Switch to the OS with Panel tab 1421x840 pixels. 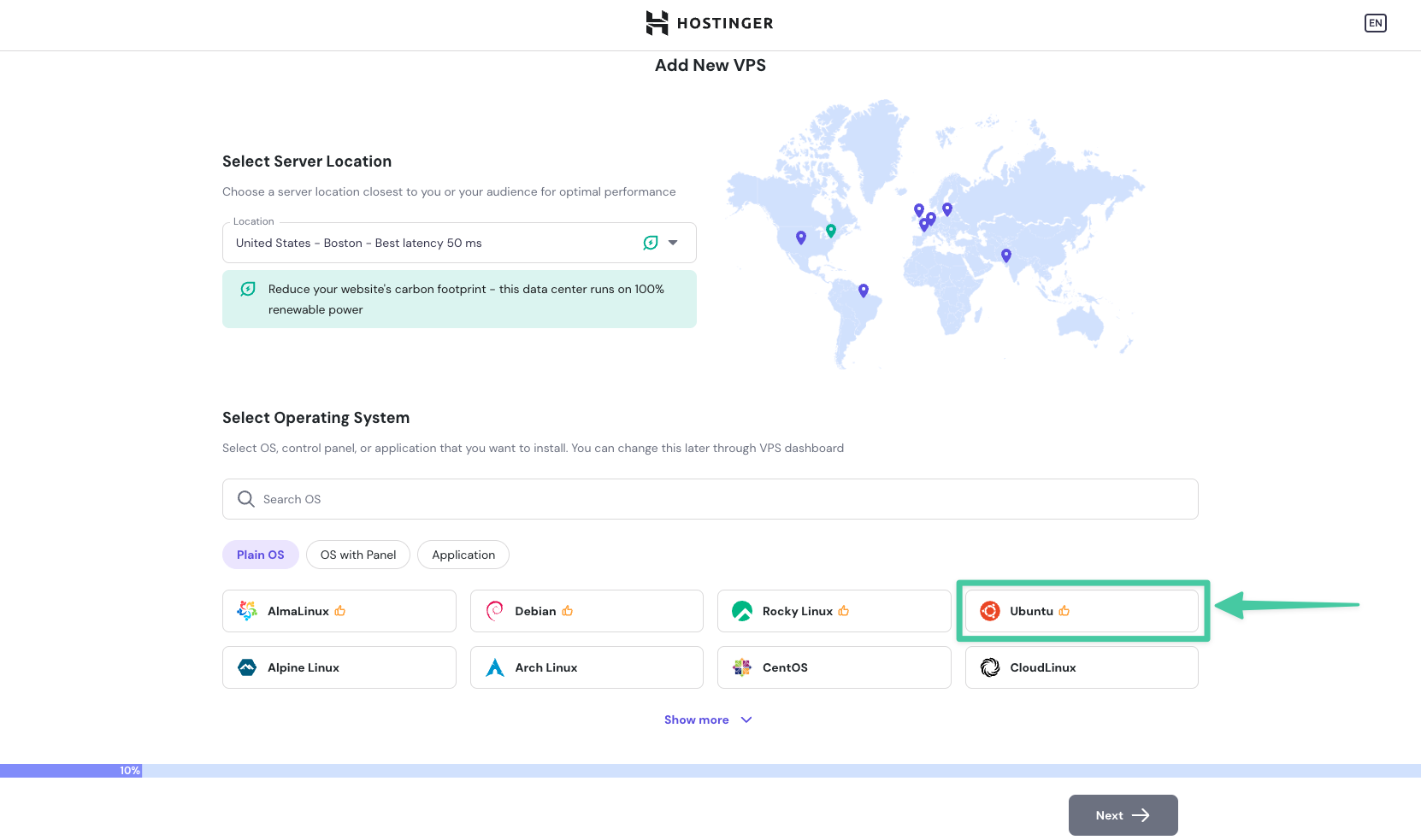tap(358, 555)
